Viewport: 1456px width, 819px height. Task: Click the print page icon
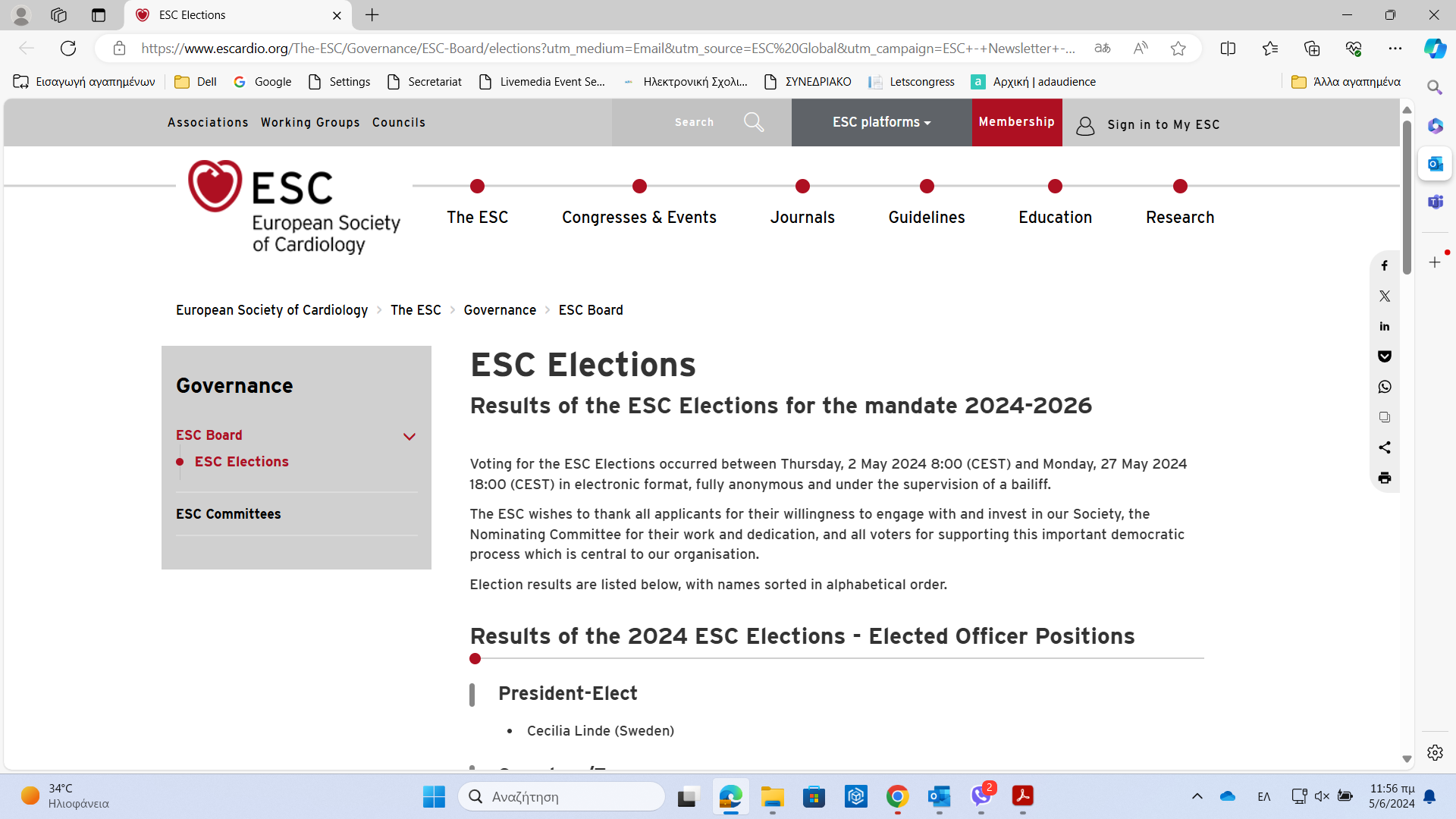coord(1384,478)
